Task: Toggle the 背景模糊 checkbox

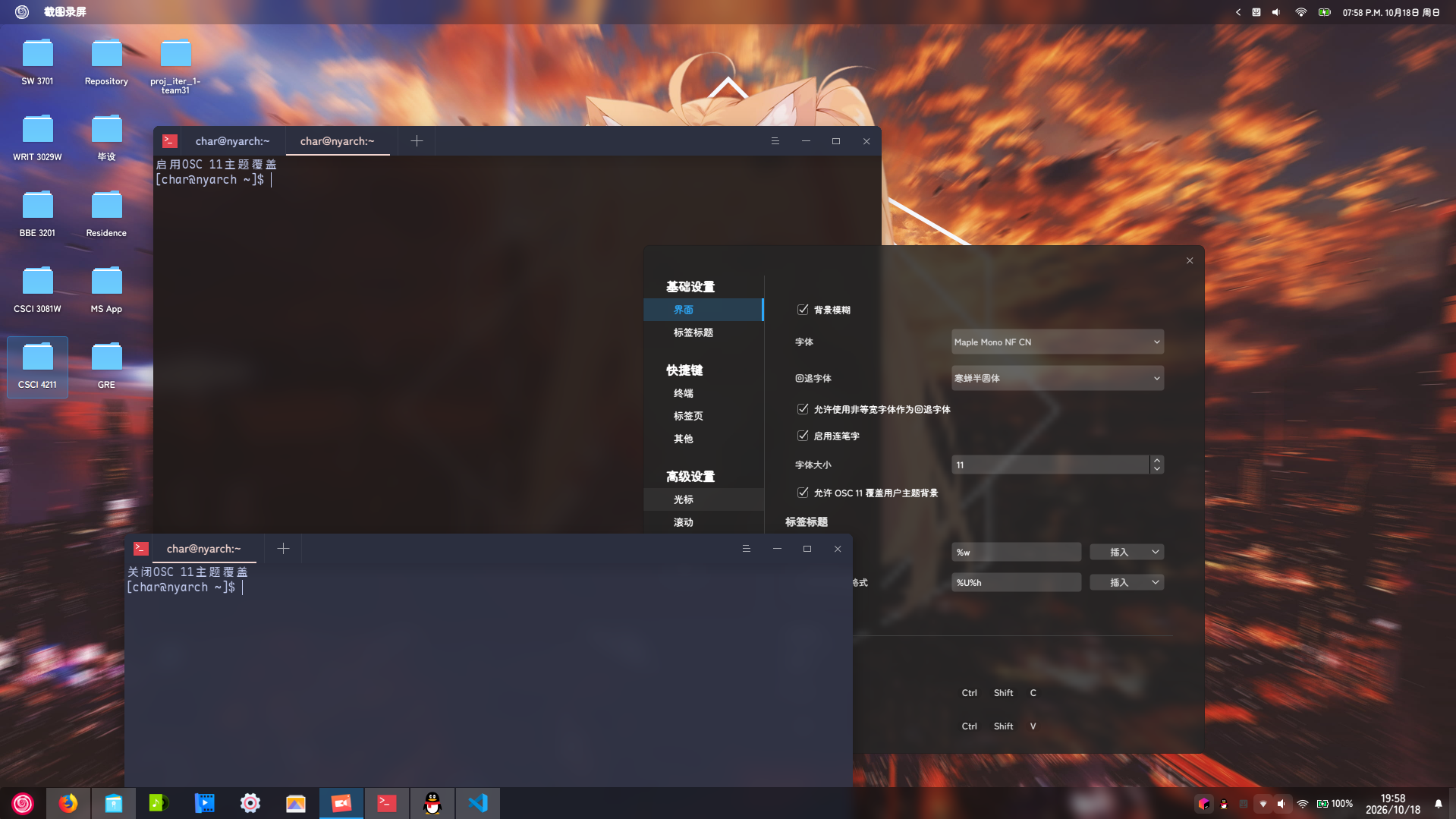Action: 803,310
